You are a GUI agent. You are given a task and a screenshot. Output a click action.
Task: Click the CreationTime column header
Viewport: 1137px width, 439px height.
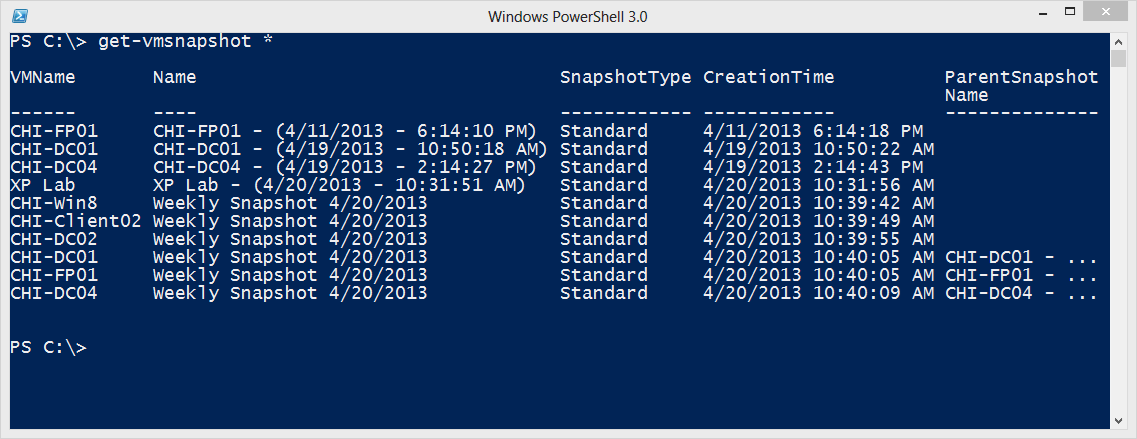point(769,77)
